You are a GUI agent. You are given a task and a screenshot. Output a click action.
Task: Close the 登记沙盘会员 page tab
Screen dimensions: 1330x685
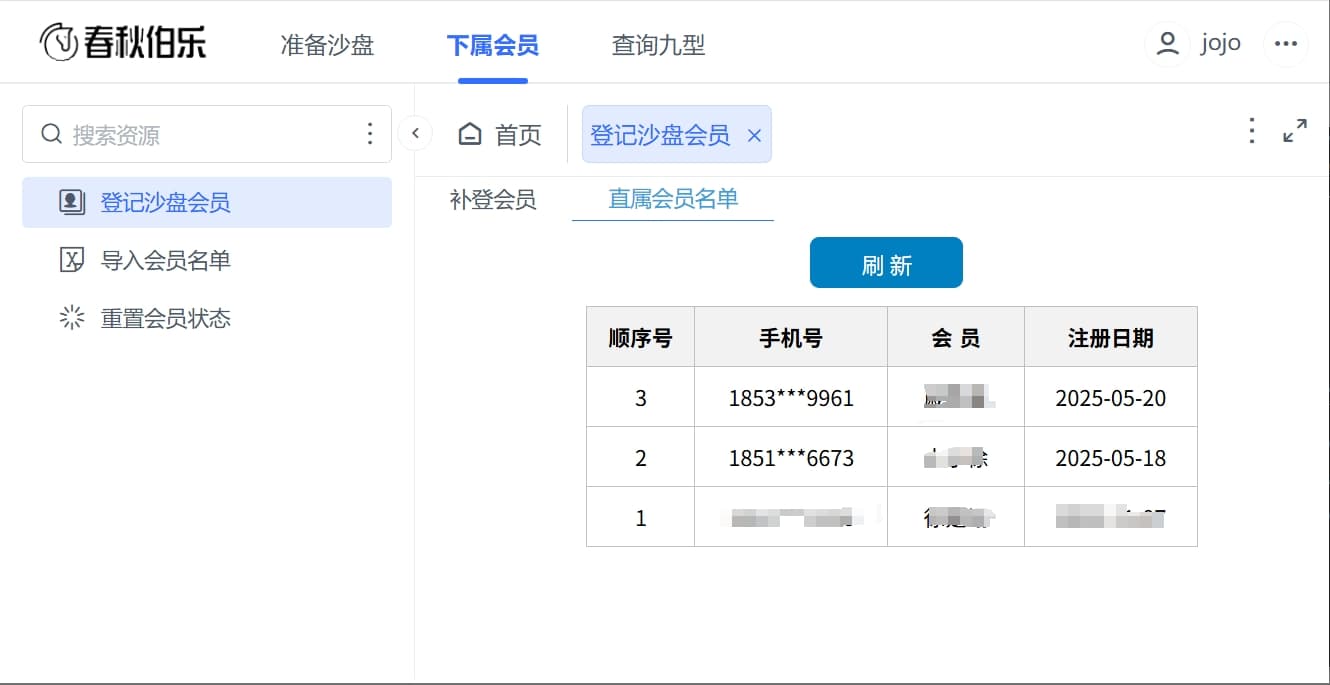(x=755, y=135)
